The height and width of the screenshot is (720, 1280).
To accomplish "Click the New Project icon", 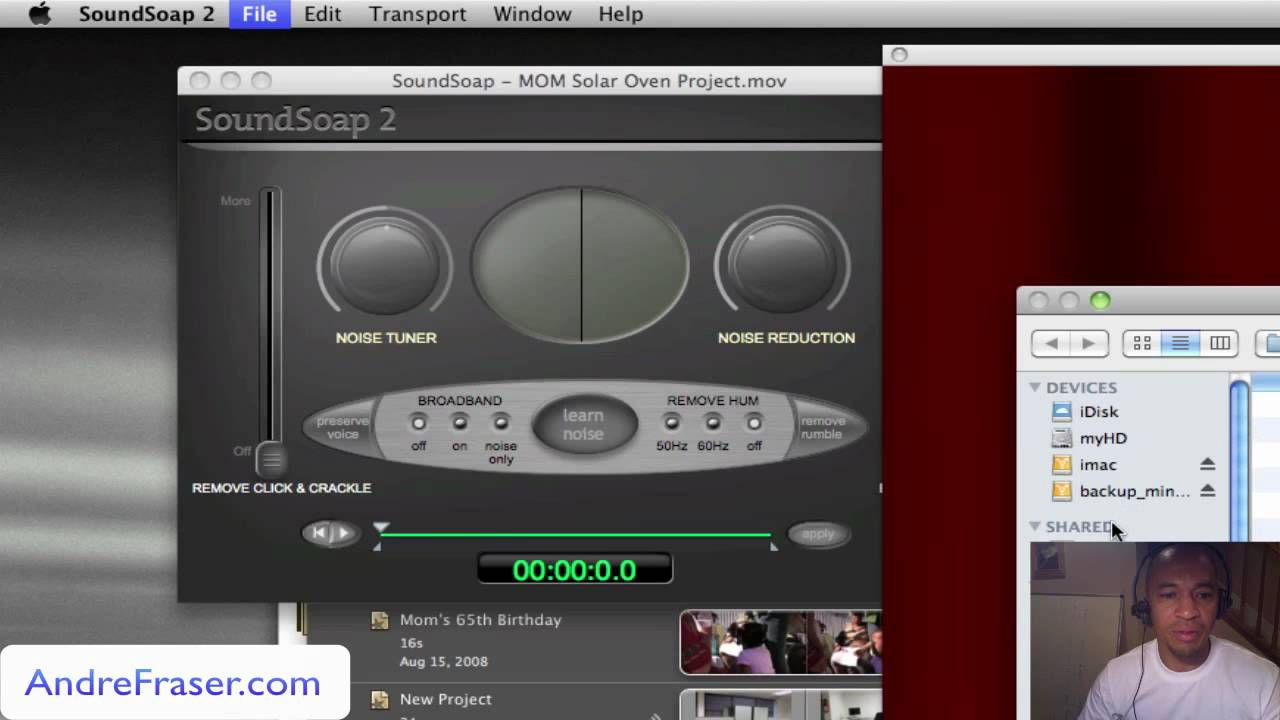I will 380,700.
